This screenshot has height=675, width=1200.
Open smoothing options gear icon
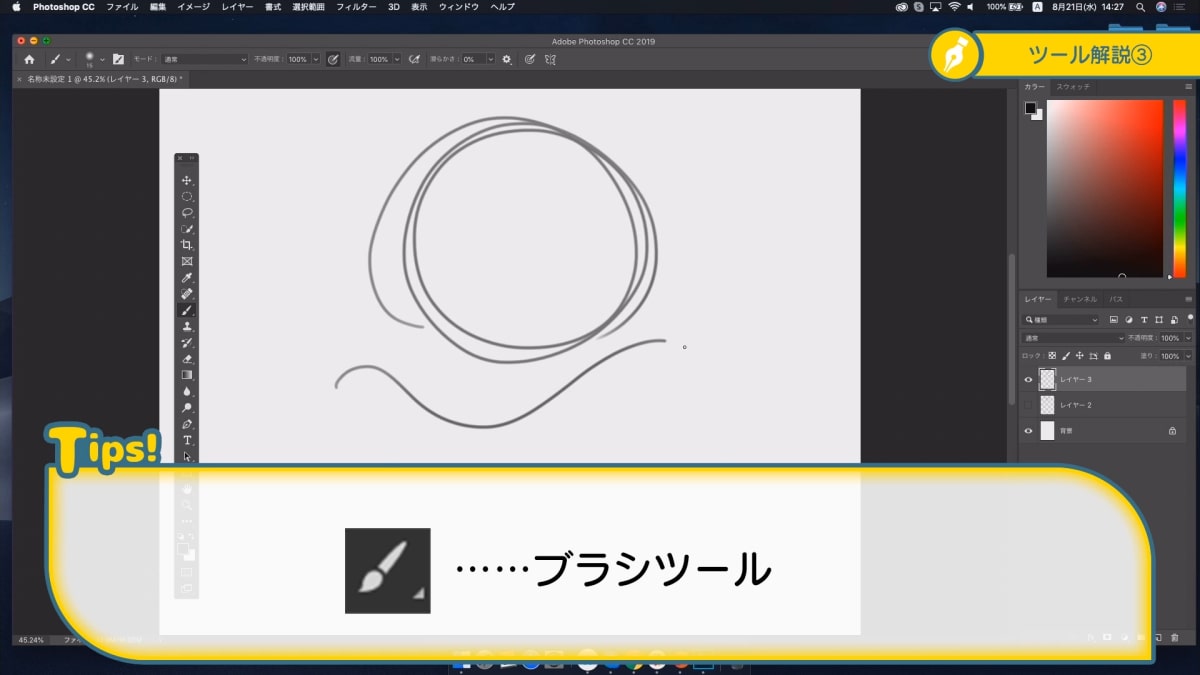[x=507, y=59]
